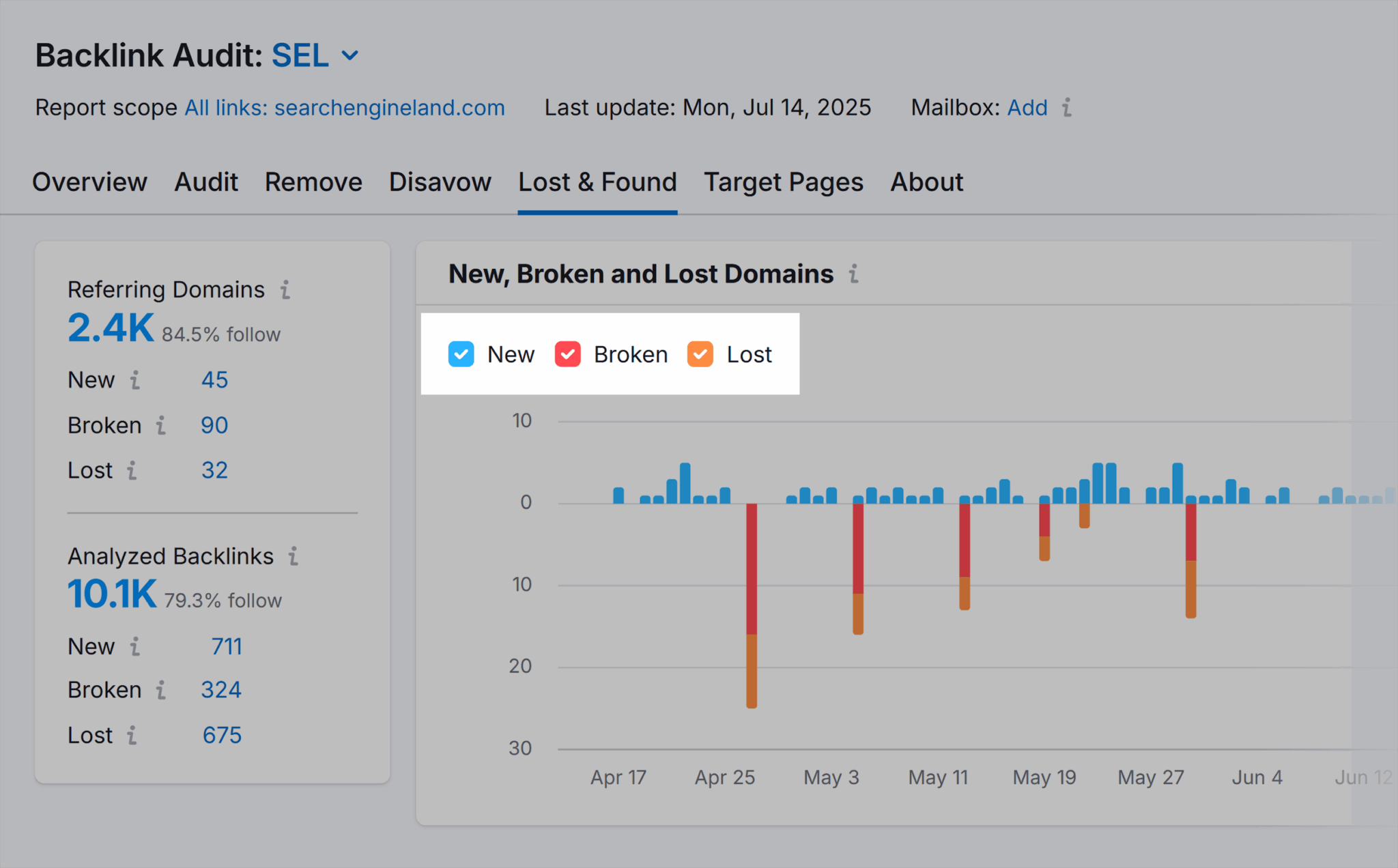The image size is (1398, 868).
Task: Click the All links: searchengineland.com link
Action: [345, 108]
